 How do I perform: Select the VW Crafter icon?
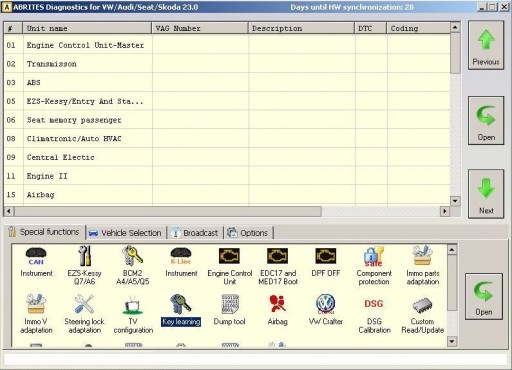(x=326, y=310)
